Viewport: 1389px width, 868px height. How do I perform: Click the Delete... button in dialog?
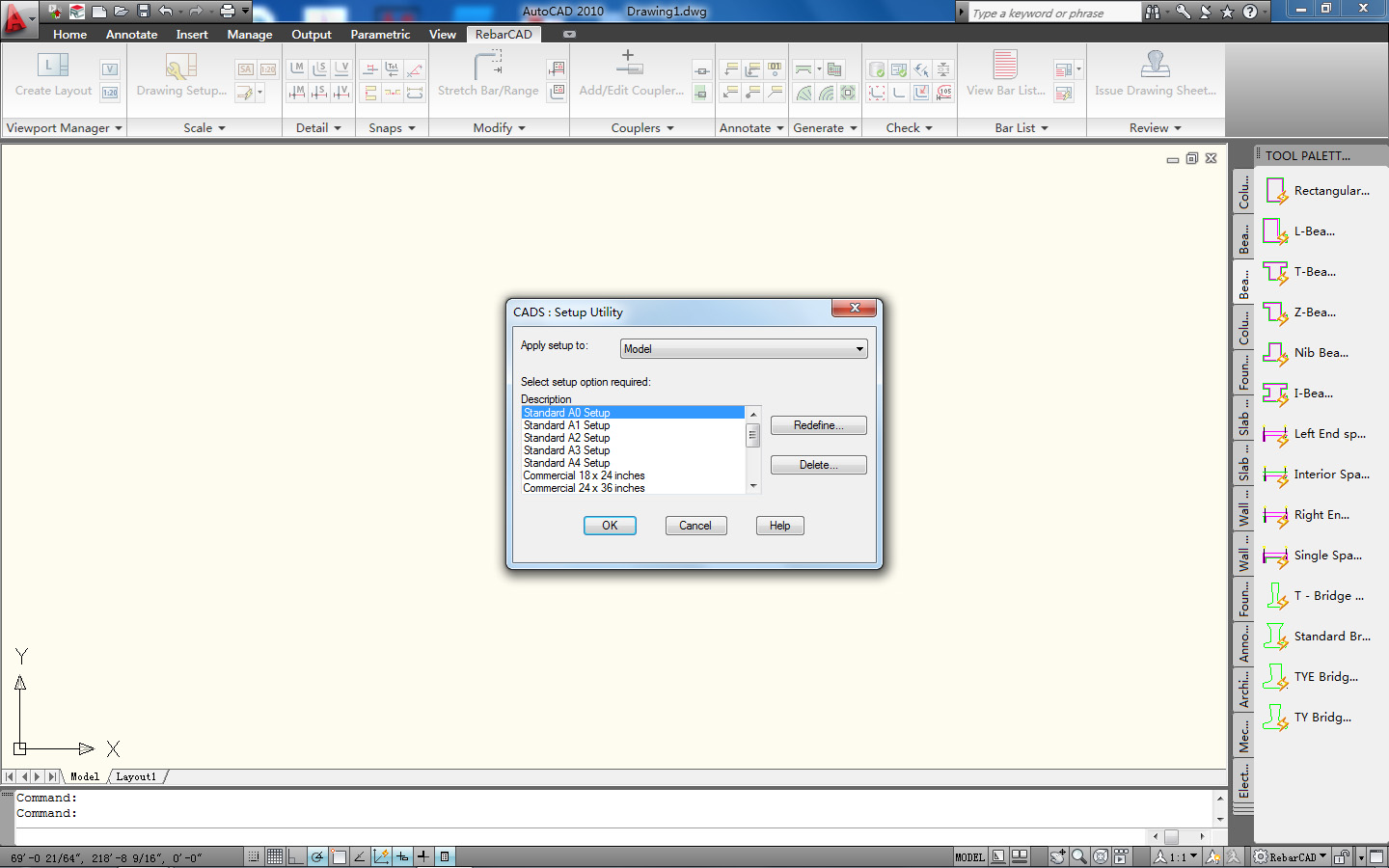click(818, 465)
